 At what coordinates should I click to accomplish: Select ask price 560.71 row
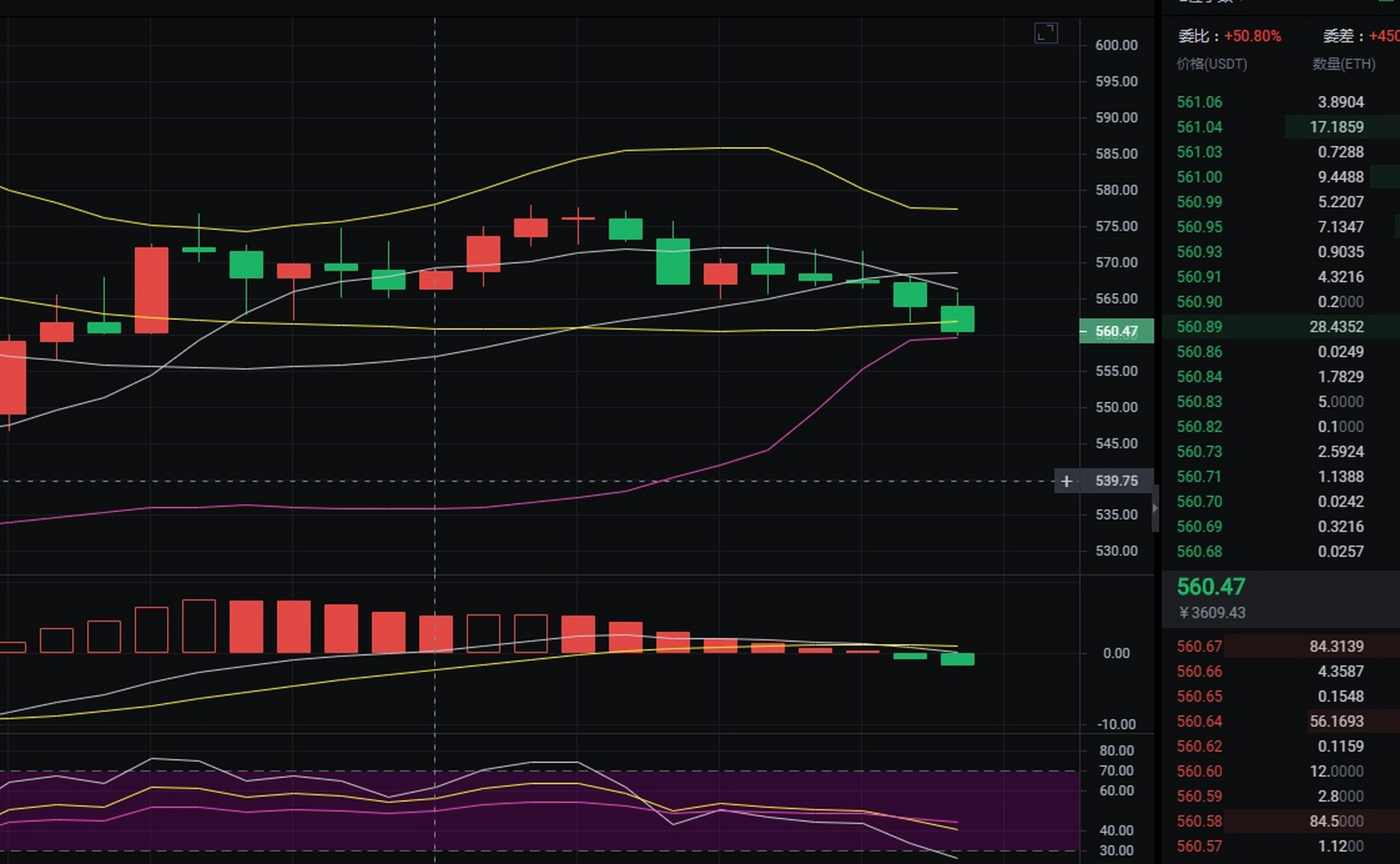click(x=1281, y=477)
